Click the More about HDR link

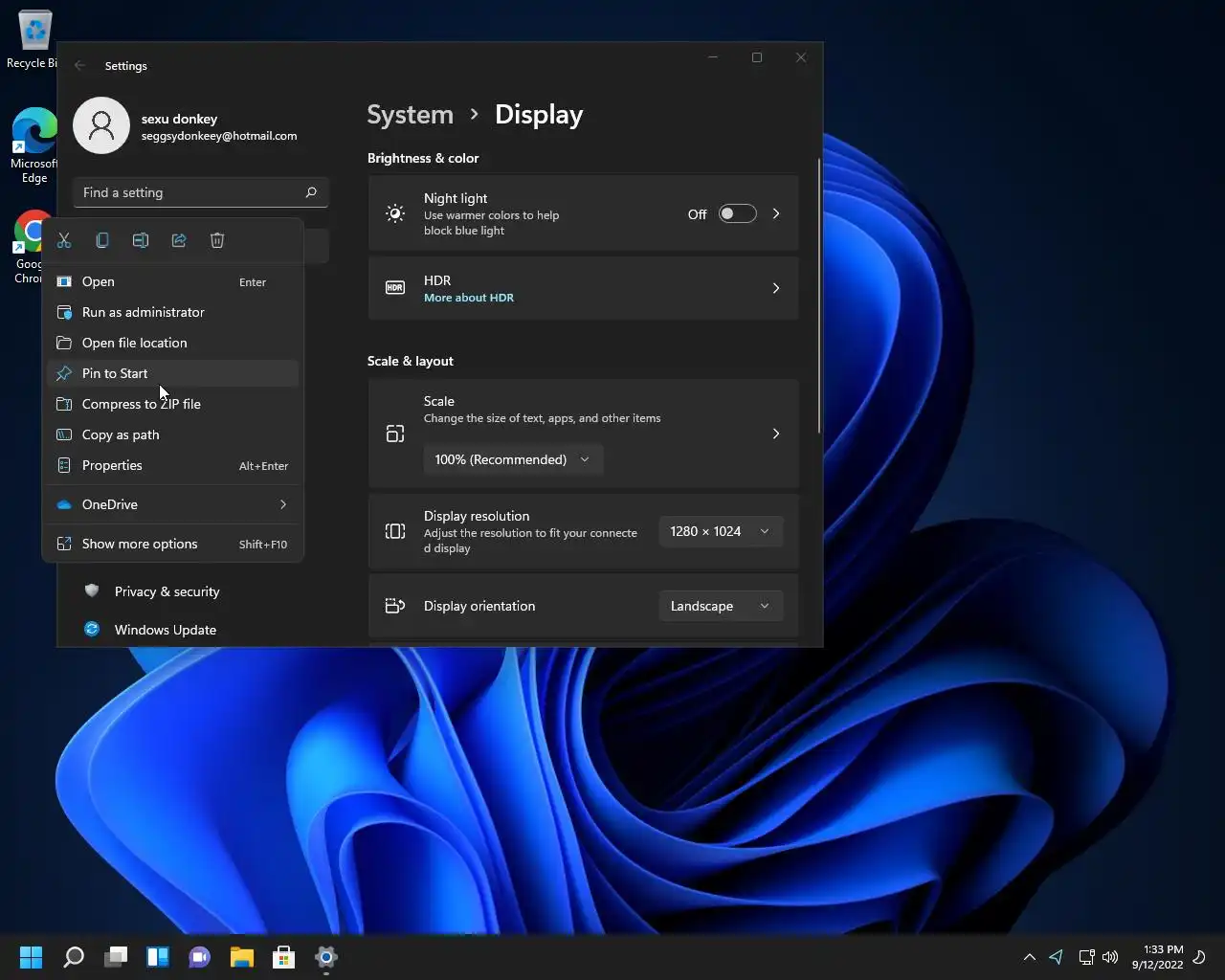coord(469,298)
